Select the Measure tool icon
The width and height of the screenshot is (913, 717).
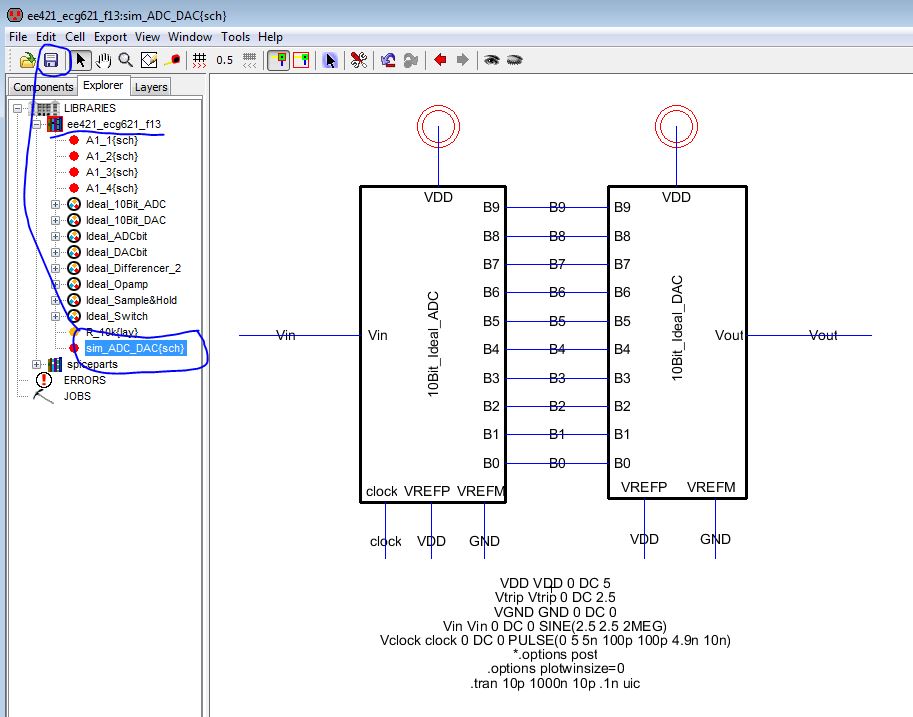173,60
